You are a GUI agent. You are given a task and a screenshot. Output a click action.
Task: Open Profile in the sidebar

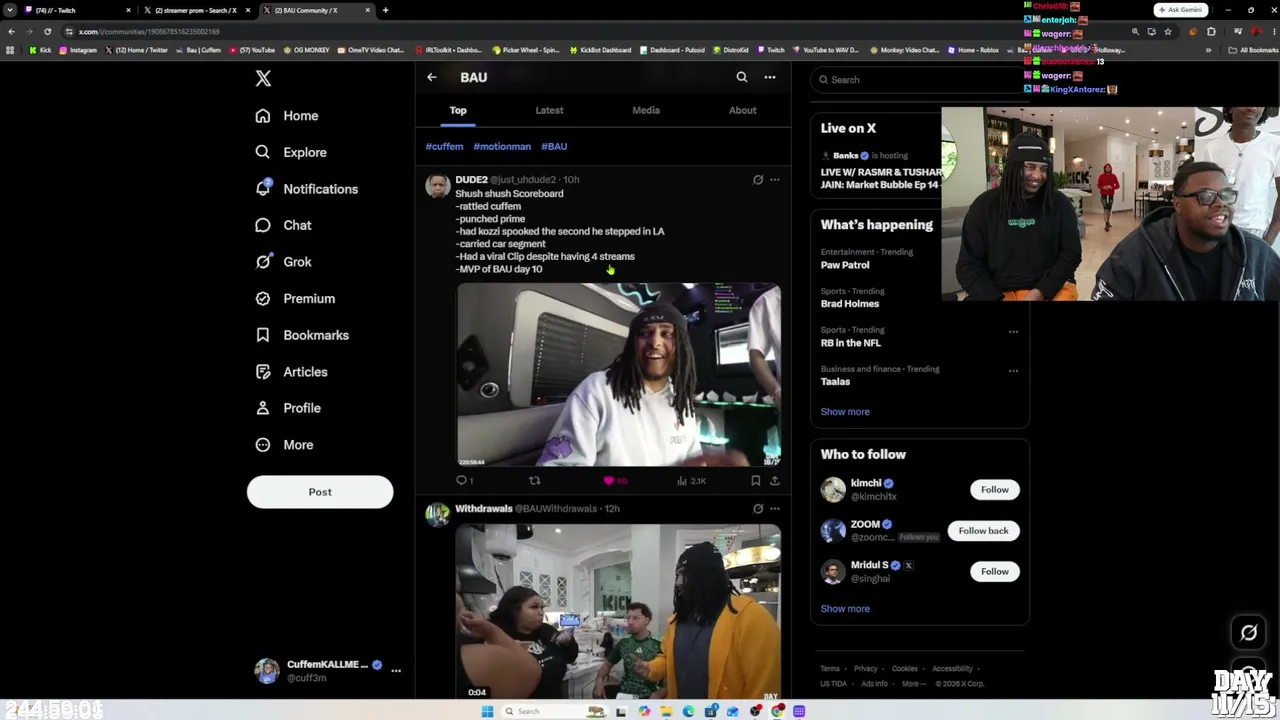click(288, 408)
